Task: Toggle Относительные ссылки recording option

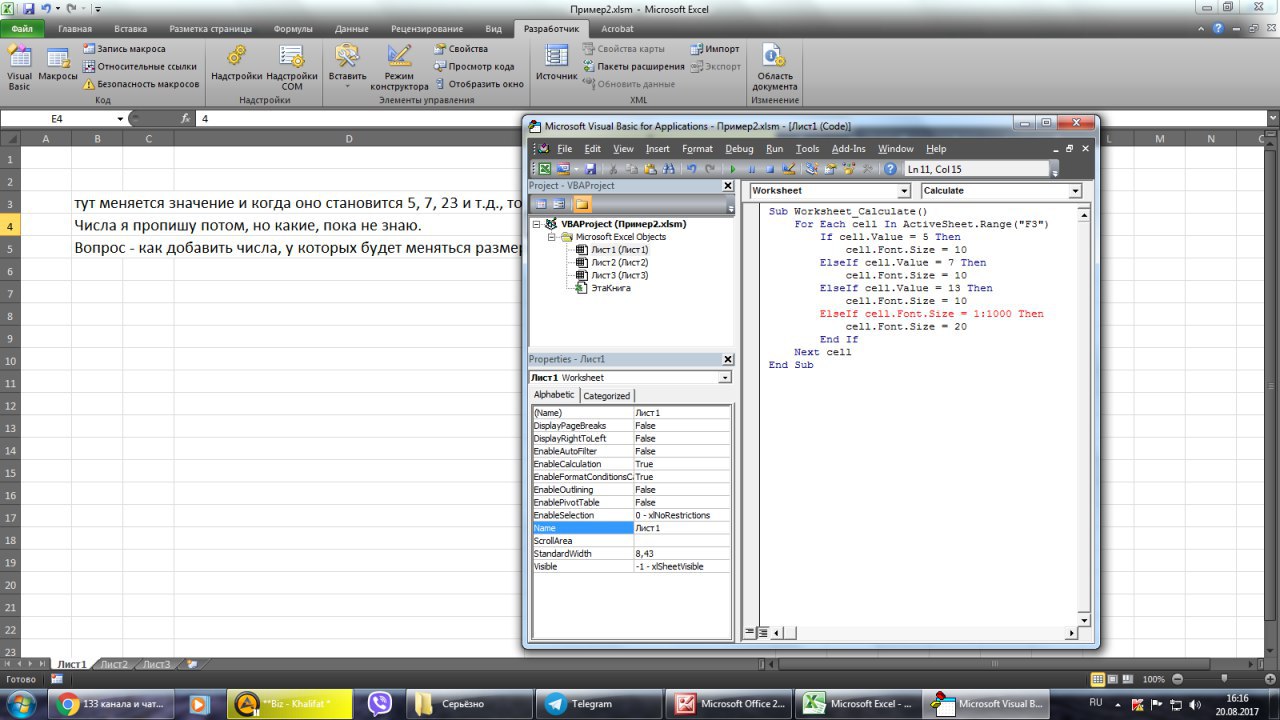Action: (x=139, y=67)
